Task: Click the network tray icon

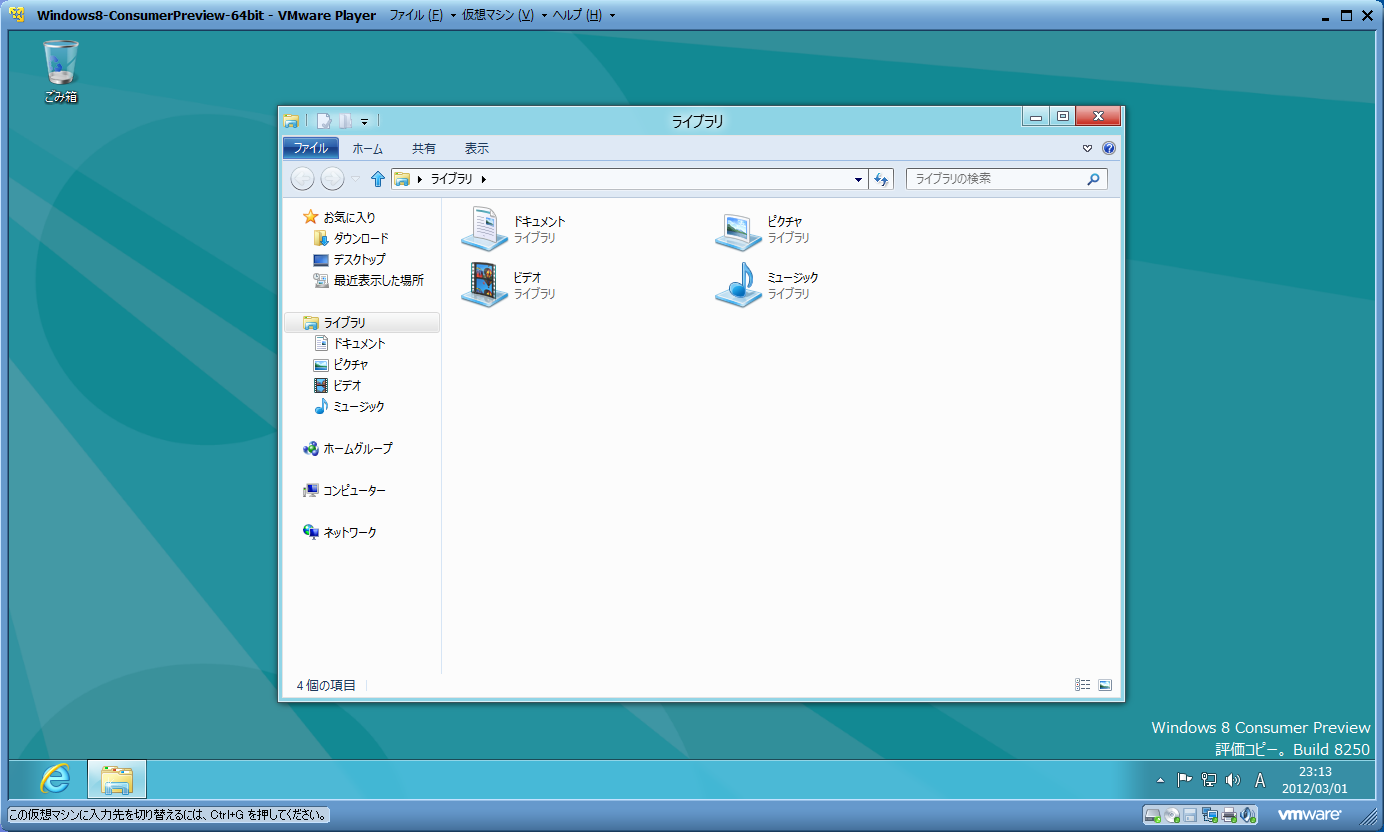Action: [x=1209, y=780]
